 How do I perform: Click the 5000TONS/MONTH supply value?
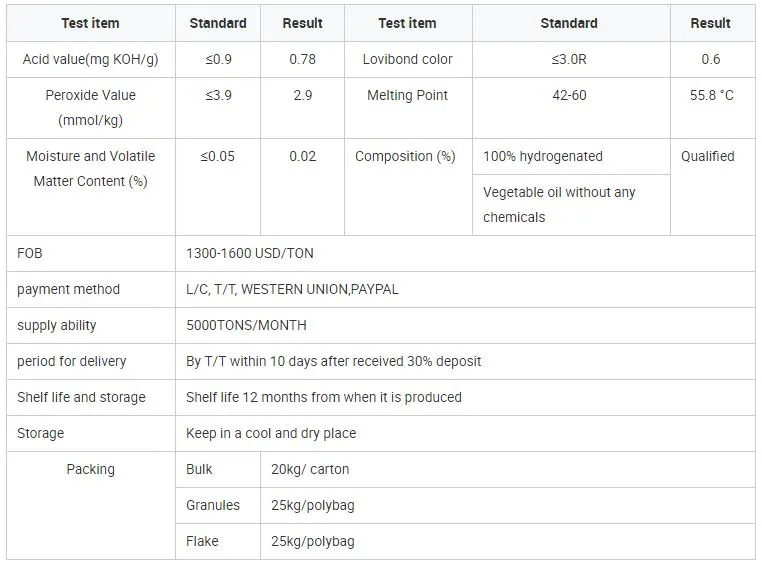pyautogui.click(x=246, y=325)
